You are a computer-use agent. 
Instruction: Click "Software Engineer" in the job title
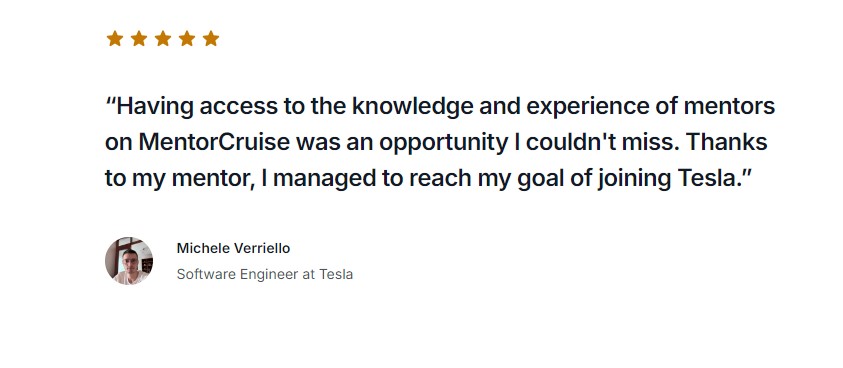tap(239, 274)
